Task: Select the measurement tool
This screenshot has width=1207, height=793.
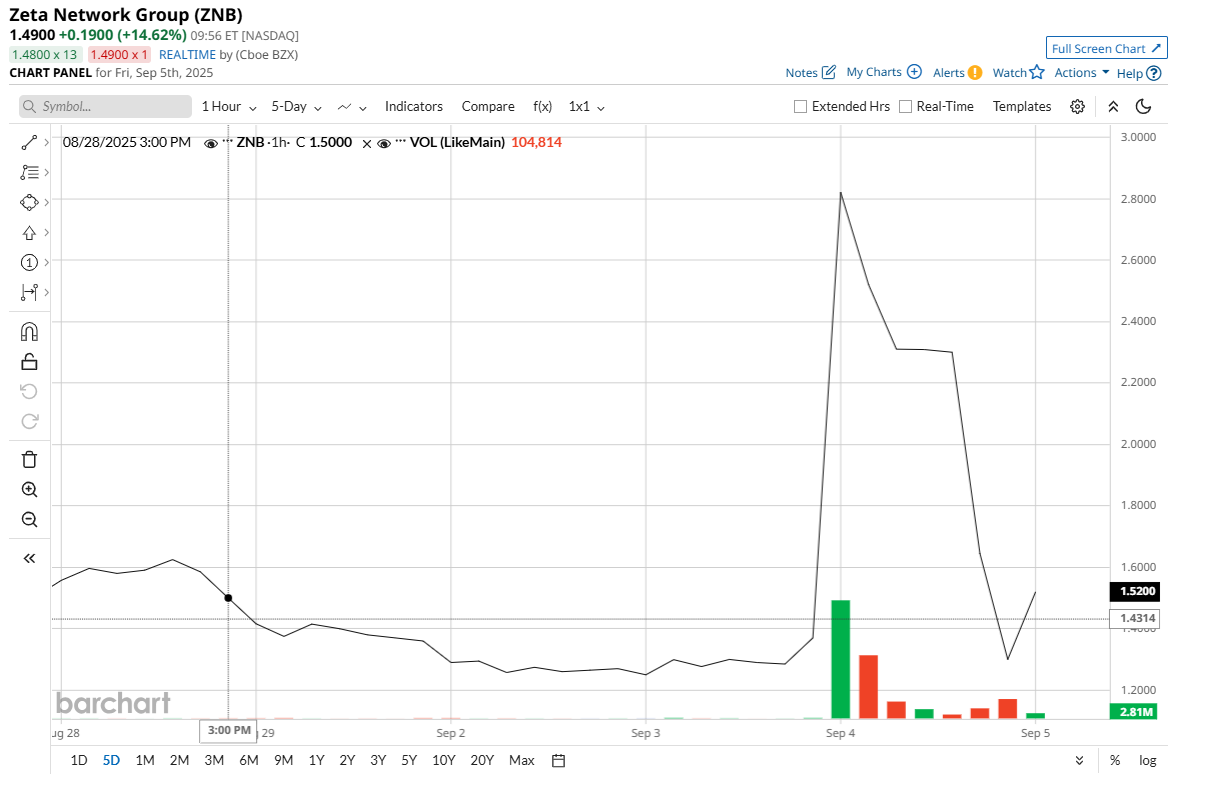Action: tap(29, 292)
